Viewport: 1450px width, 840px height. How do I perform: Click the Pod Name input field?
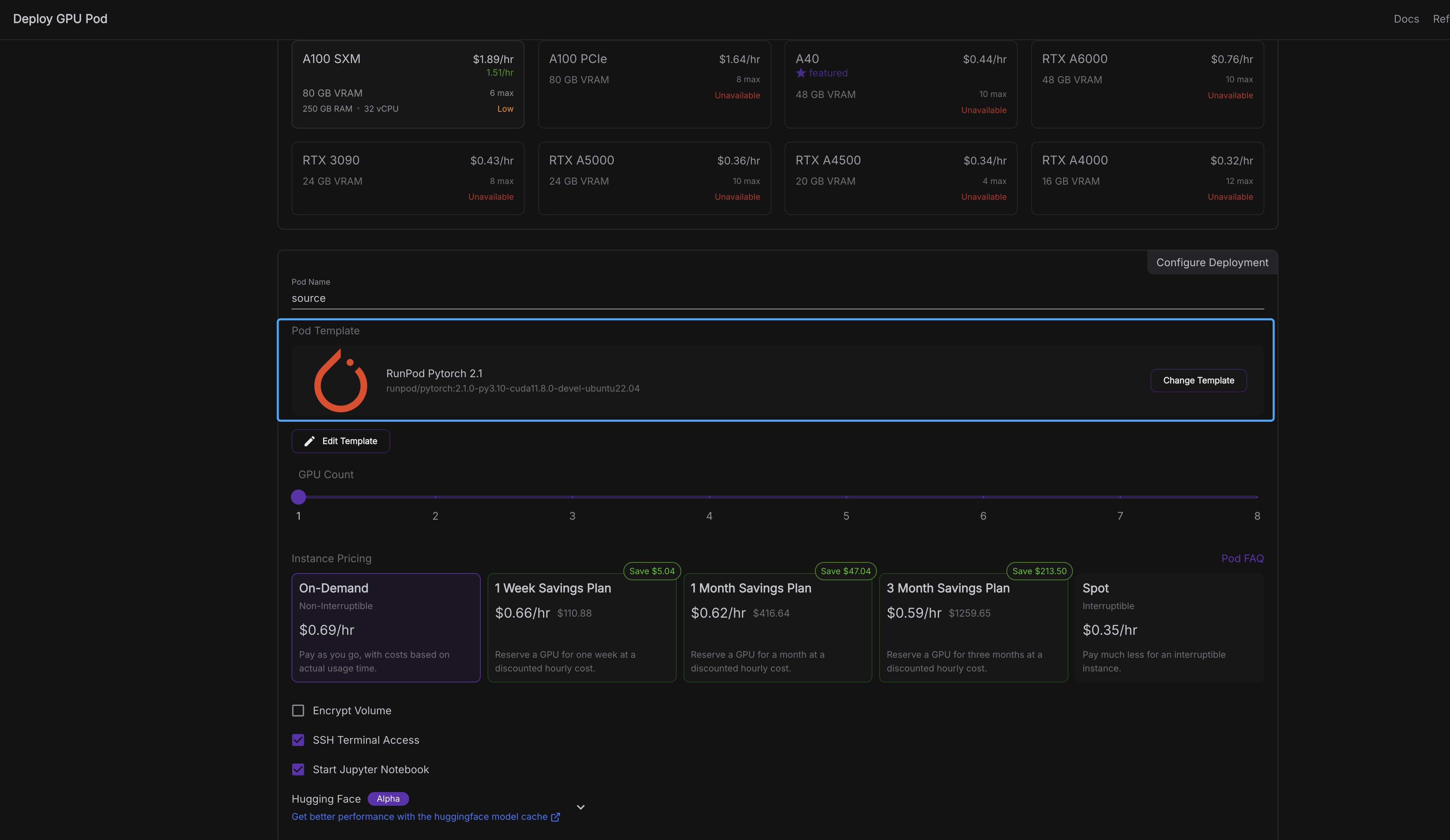click(777, 298)
